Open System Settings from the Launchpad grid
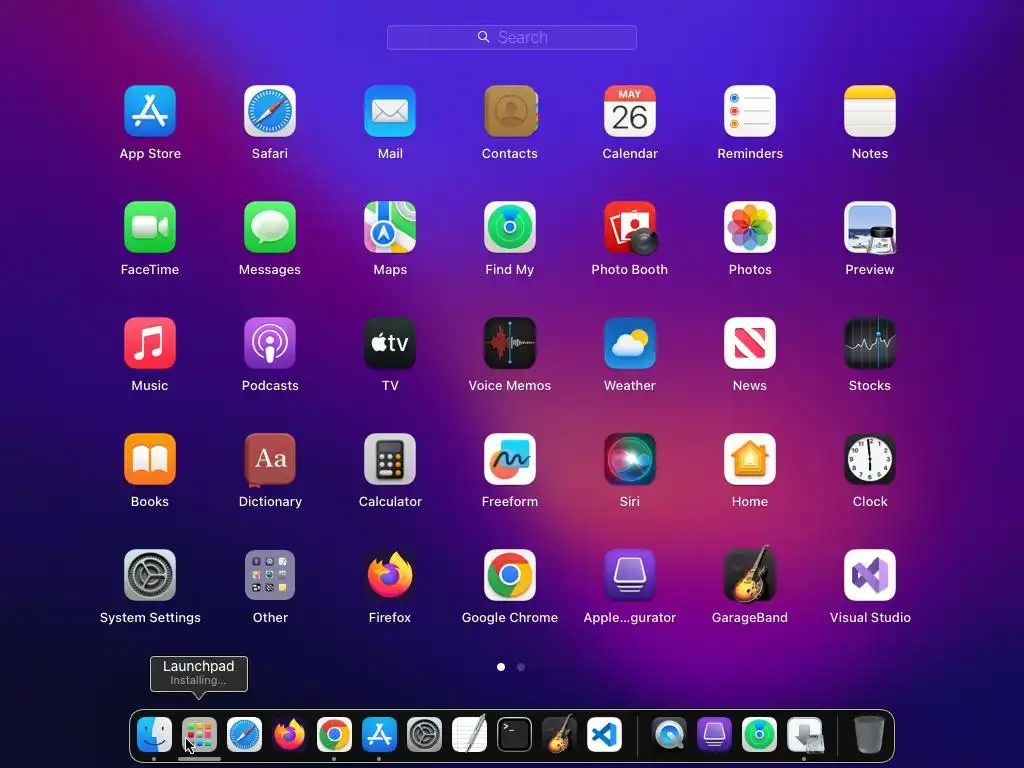Screen dimensions: 1024x768 [x=150, y=575]
